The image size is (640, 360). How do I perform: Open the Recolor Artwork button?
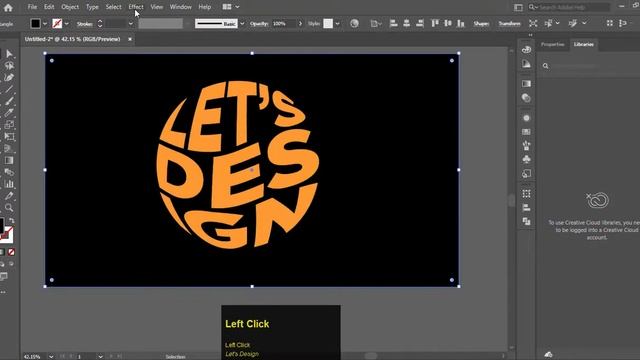354,24
